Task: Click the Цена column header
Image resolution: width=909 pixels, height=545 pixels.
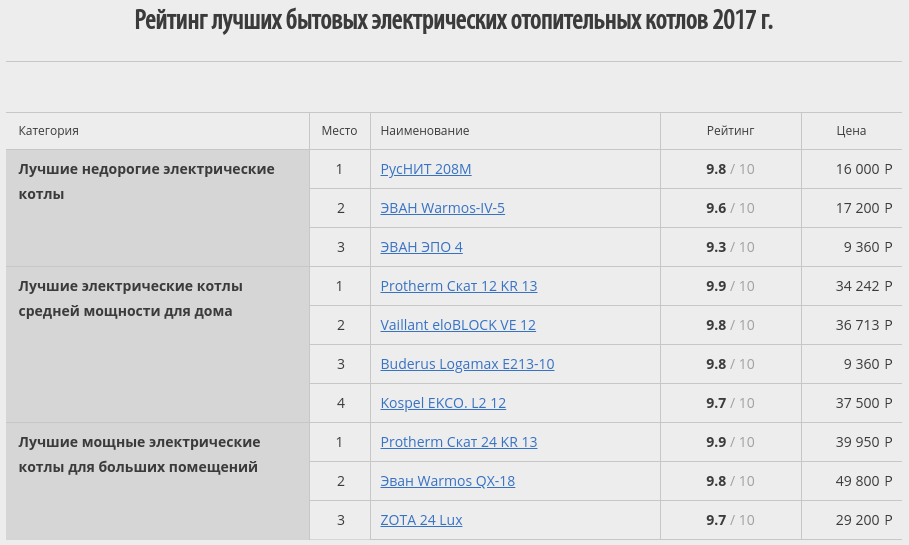Action: 851,130
